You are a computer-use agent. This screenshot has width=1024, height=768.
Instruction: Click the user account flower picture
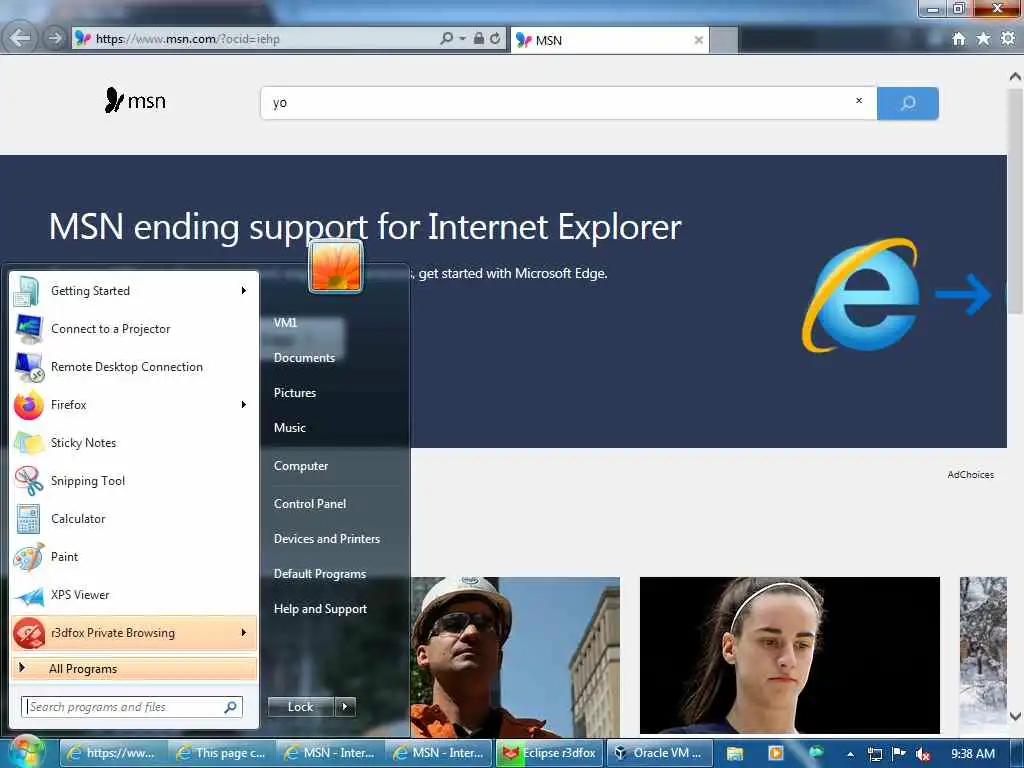(336, 266)
